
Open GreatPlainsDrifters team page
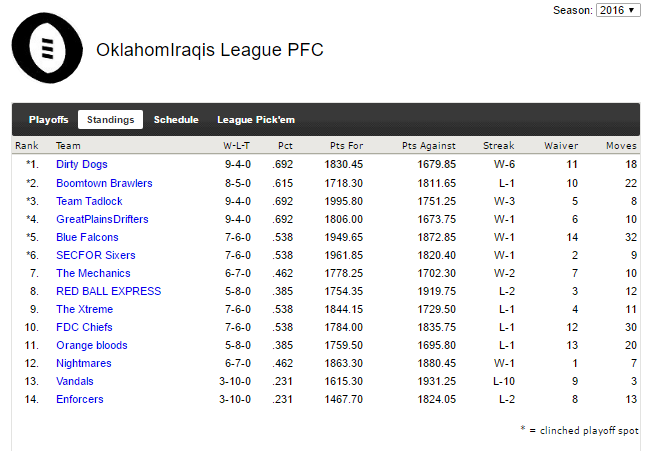102,219
